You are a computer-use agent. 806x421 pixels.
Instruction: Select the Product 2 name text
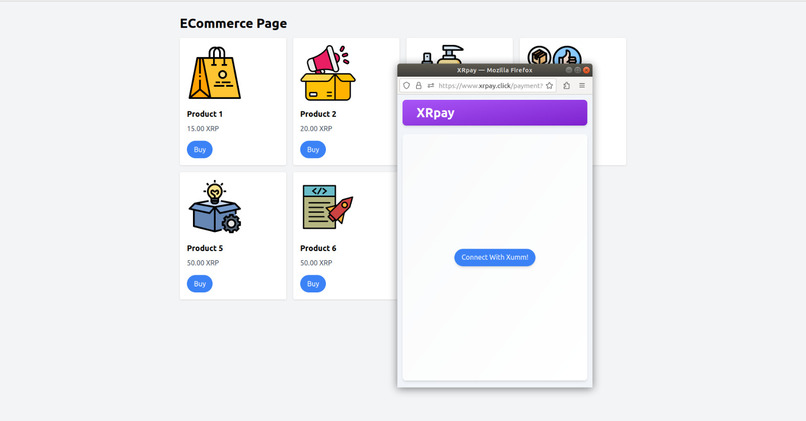point(318,114)
